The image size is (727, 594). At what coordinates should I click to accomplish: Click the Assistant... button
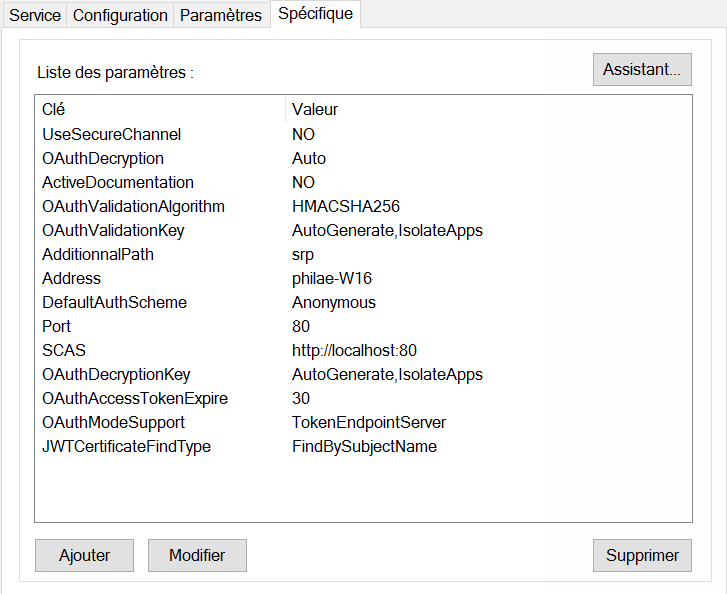pyautogui.click(x=642, y=69)
